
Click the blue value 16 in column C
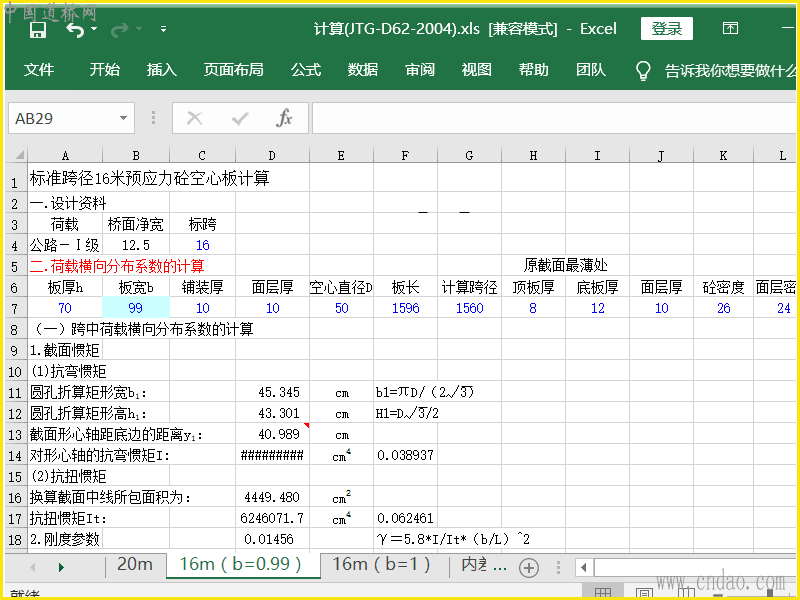203,245
